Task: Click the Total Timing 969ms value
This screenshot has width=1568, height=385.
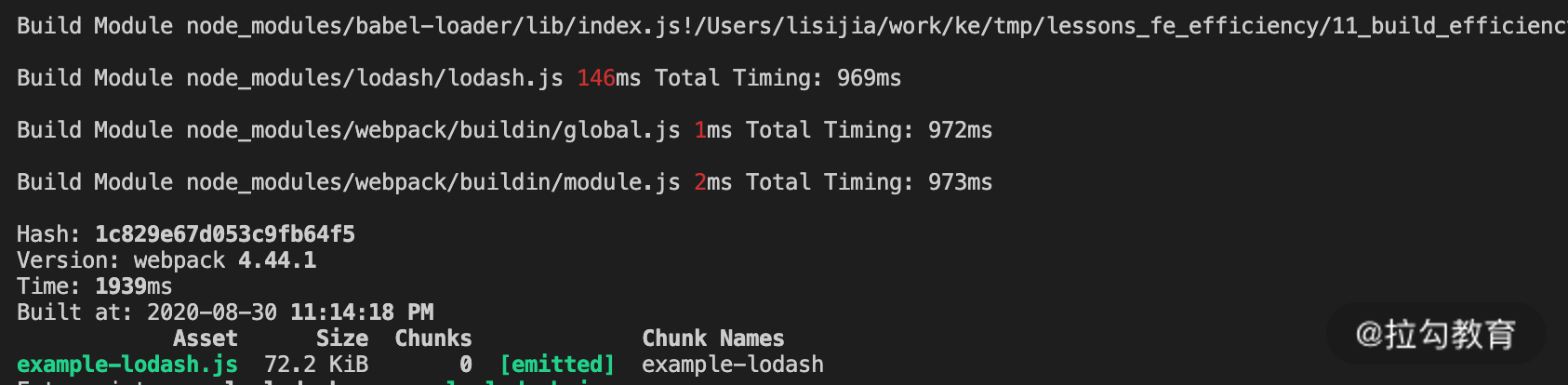Action: [x=869, y=78]
